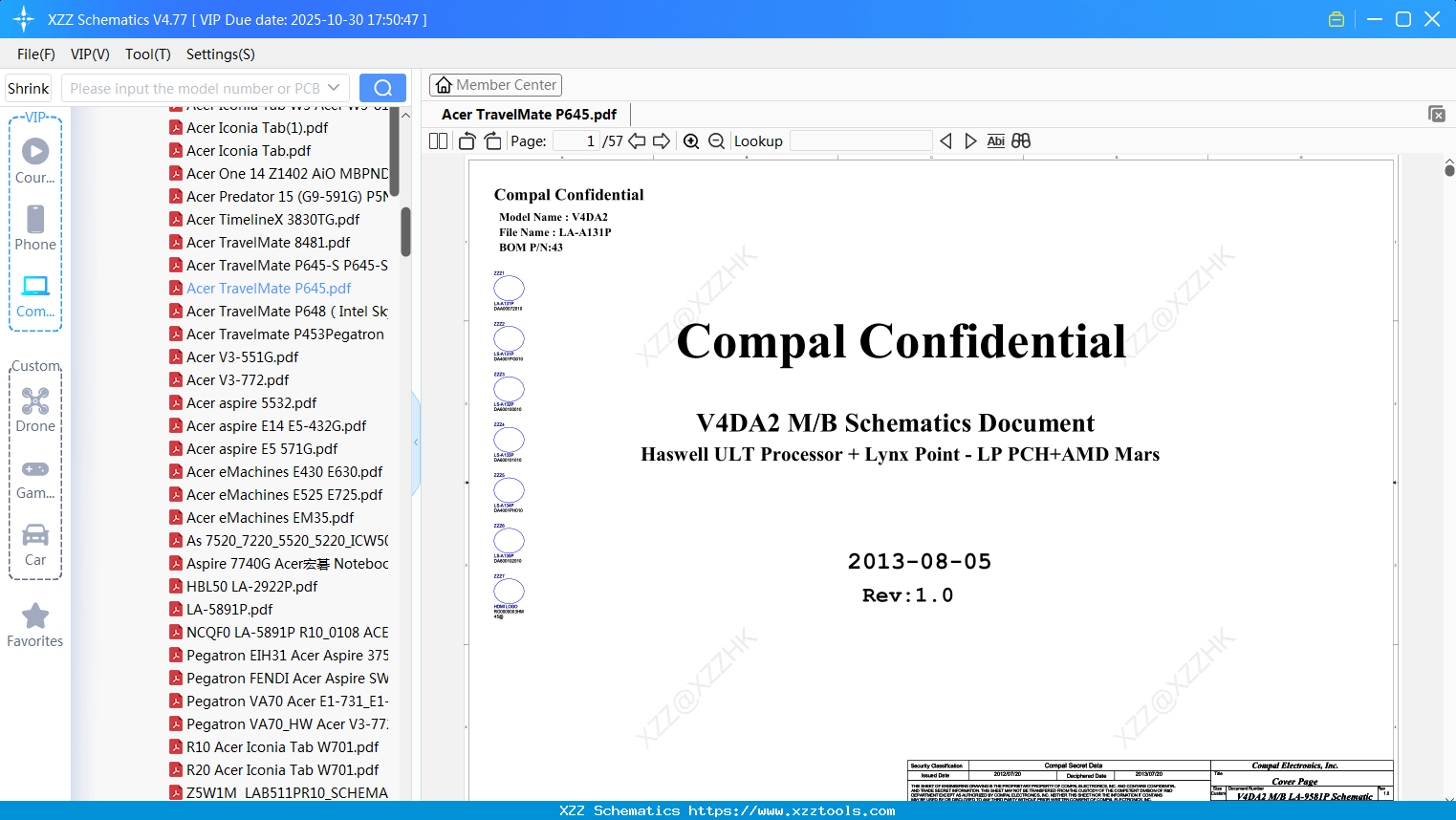Open Acer eMachines EM35.pdf
Image resolution: width=1456 pixels, height=820 pixels.
[x=262, y=518]
